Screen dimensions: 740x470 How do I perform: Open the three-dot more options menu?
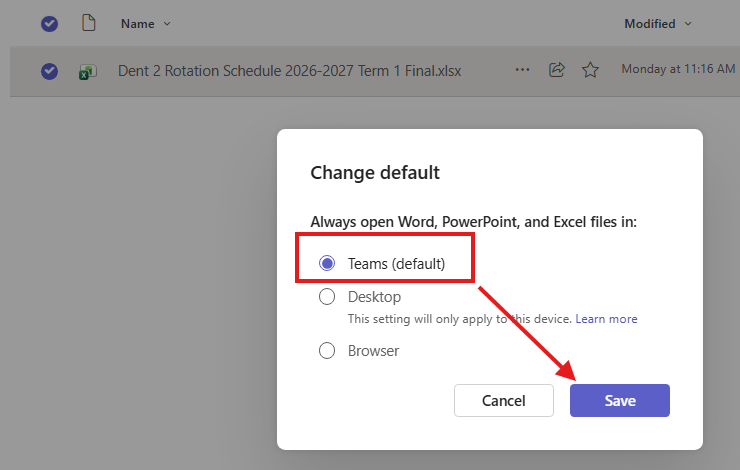pyautogui.click(x=522, y=70)
